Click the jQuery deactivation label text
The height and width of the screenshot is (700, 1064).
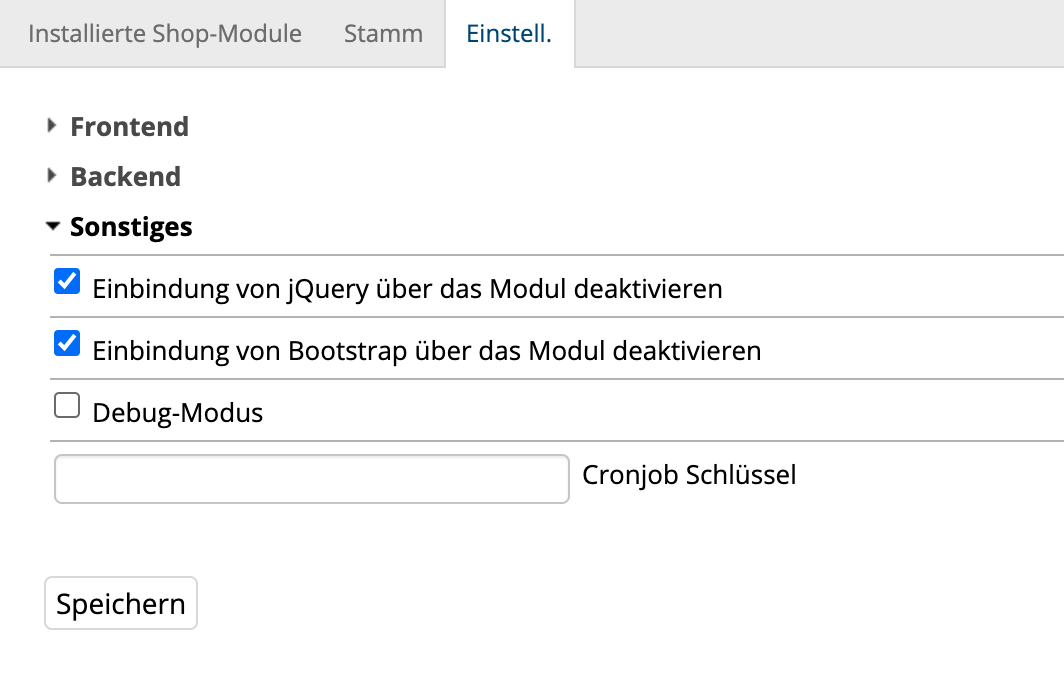click(407, 290)
